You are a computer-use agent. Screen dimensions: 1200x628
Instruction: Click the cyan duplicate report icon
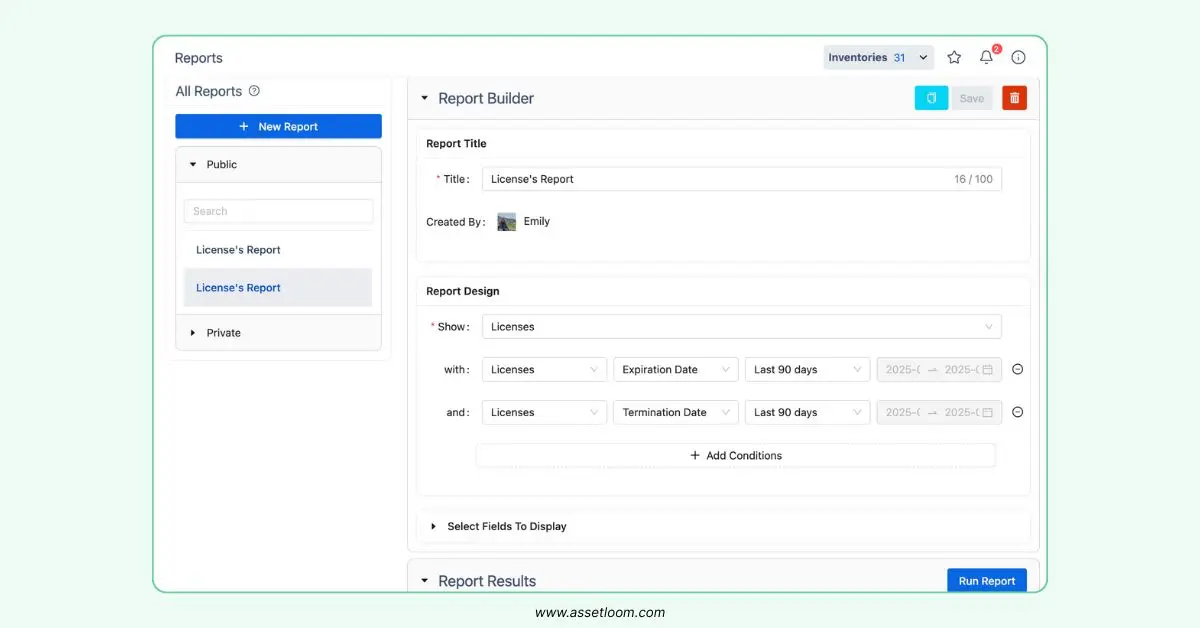[x=931, y=98]
